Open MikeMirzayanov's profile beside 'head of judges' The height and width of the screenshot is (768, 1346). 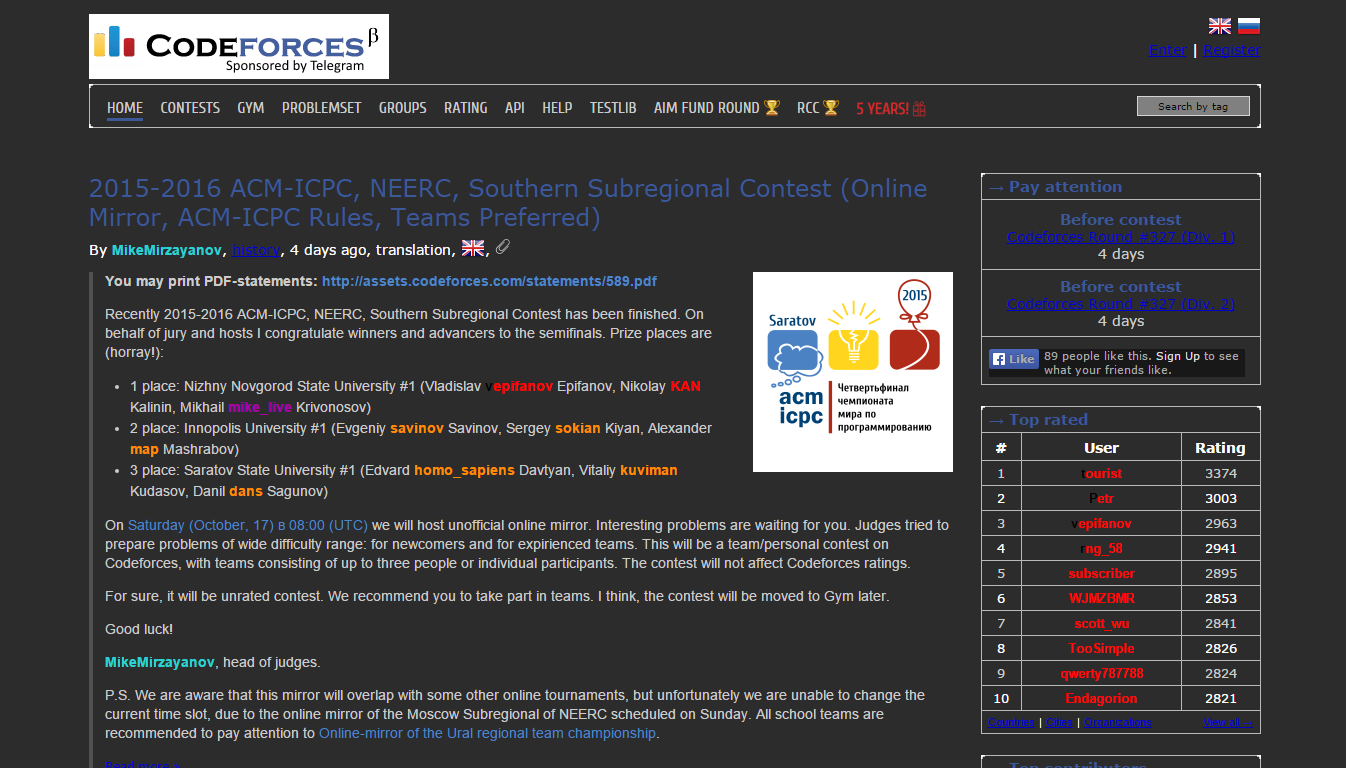160,662
